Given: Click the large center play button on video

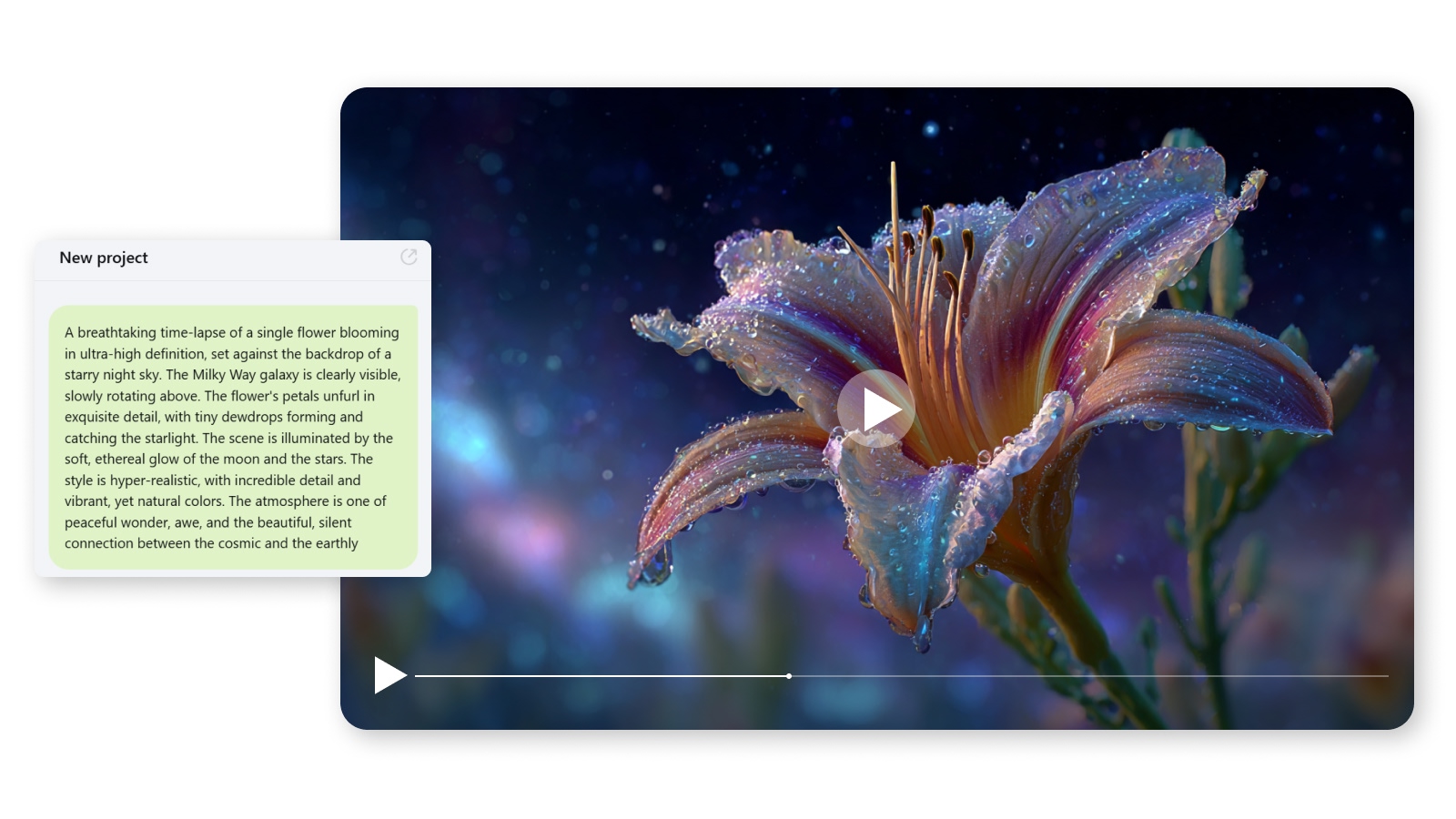Looking at the screenshot, I should (x=876, y=409).
